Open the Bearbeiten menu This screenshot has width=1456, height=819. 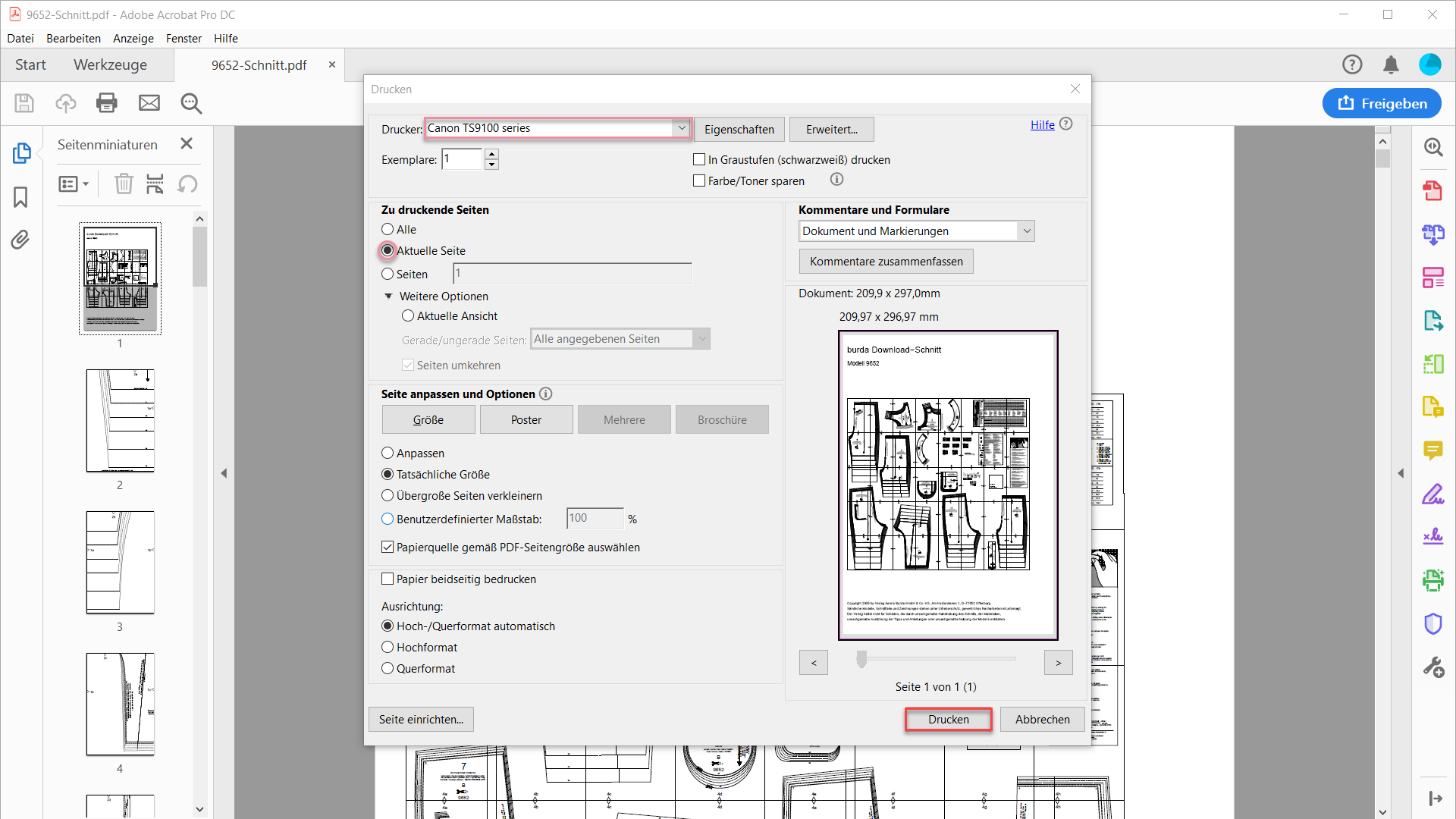74,39
